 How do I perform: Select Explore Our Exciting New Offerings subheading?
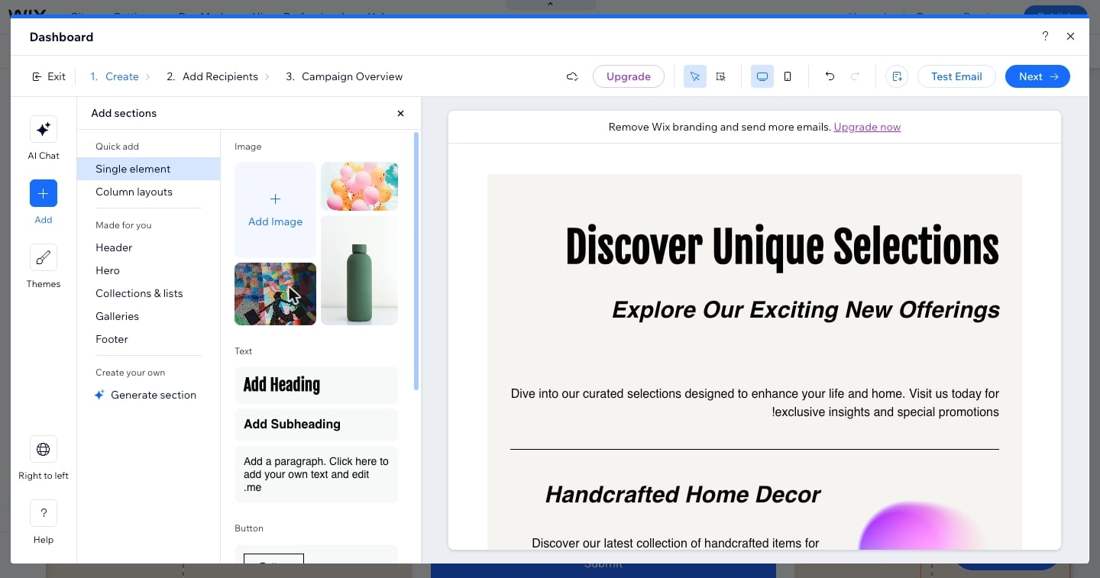(805, 309)
